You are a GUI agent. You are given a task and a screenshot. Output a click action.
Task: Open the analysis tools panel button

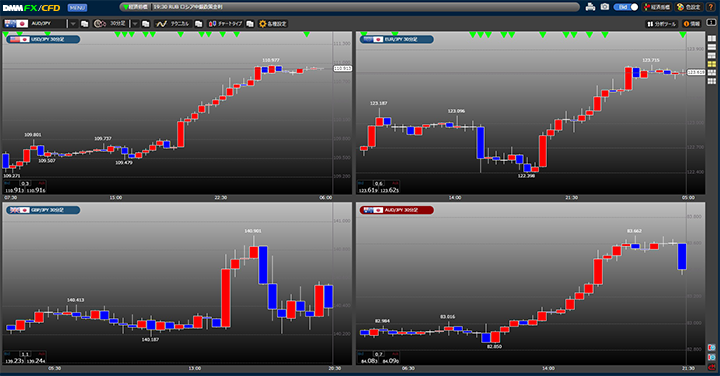tap(662, 23)
